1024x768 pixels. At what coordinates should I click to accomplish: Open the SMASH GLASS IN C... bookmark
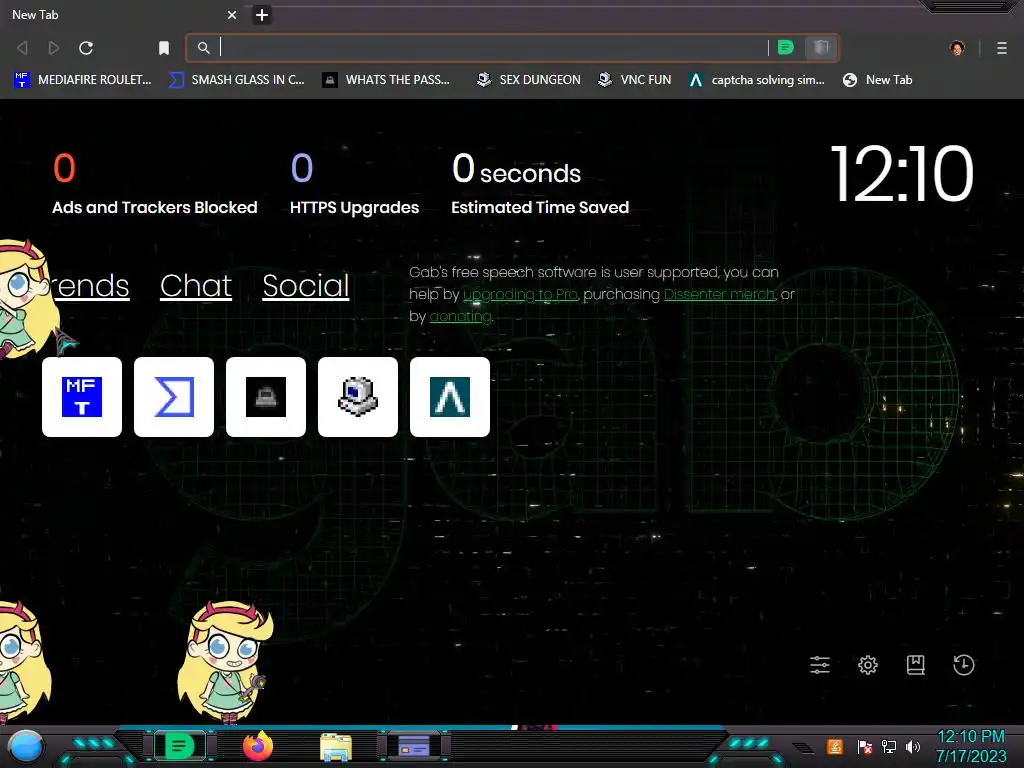(x=237, y=80)
